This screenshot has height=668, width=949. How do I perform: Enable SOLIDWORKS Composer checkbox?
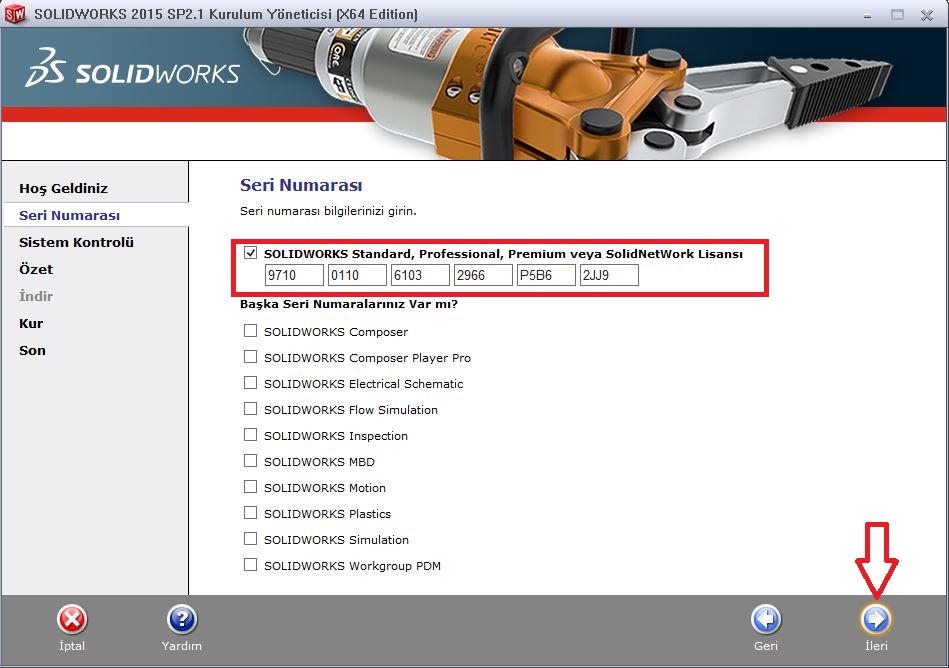click(x=251, y=331)
